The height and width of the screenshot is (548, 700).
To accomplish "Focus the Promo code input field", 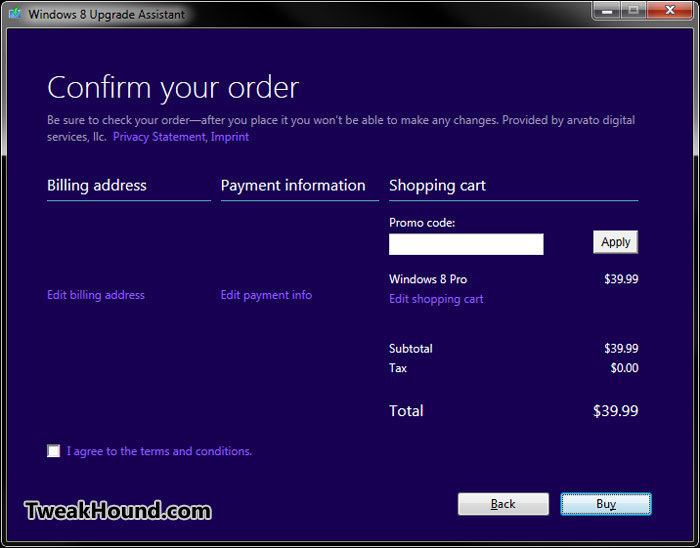I will click(466, 244).
